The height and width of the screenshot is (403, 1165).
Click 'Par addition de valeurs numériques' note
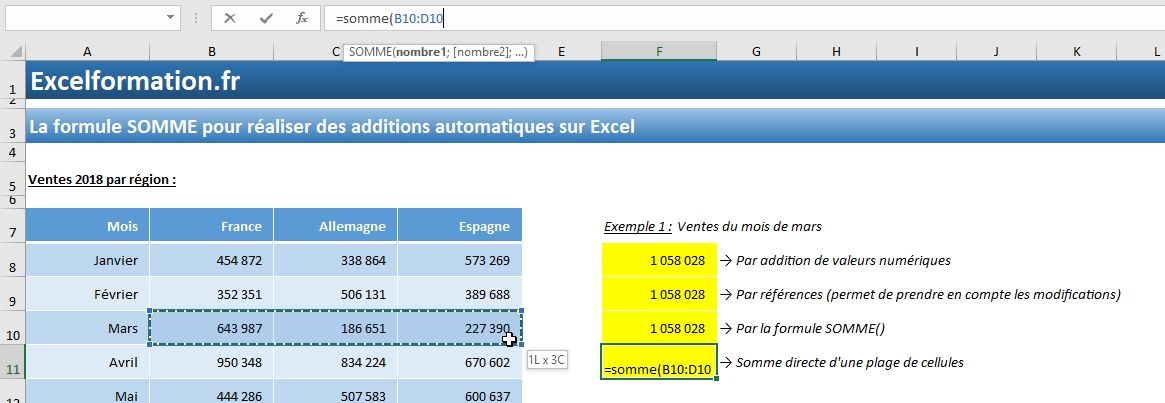835,260
